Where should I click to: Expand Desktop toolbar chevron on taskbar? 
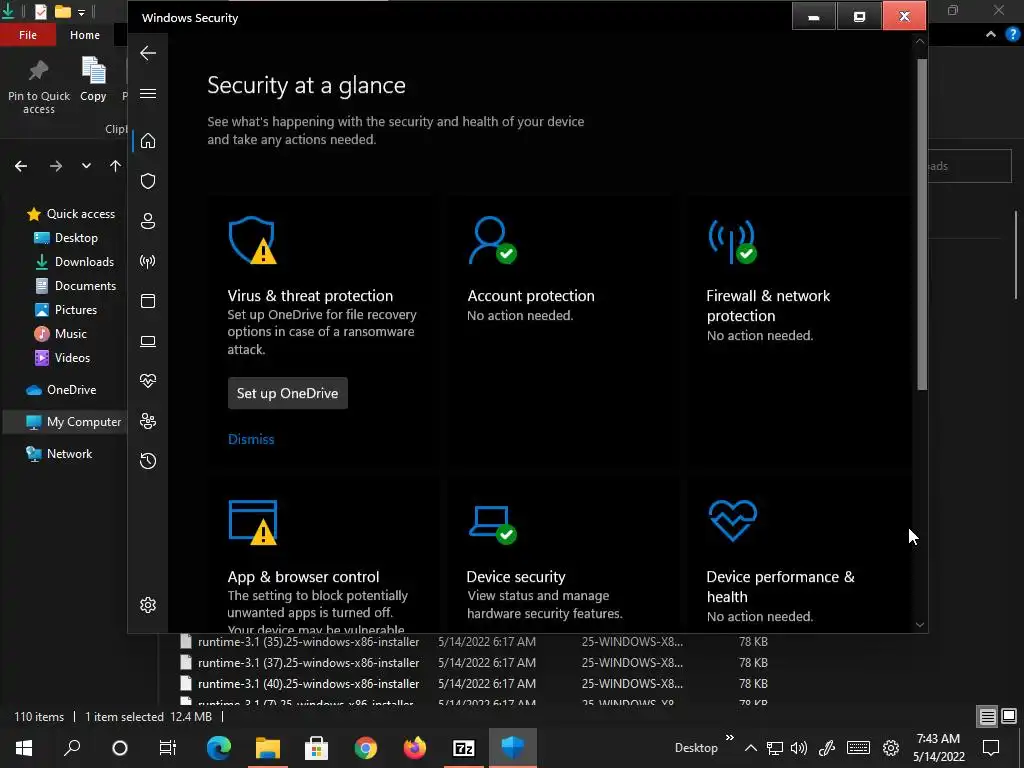click(x=729, y=737)
